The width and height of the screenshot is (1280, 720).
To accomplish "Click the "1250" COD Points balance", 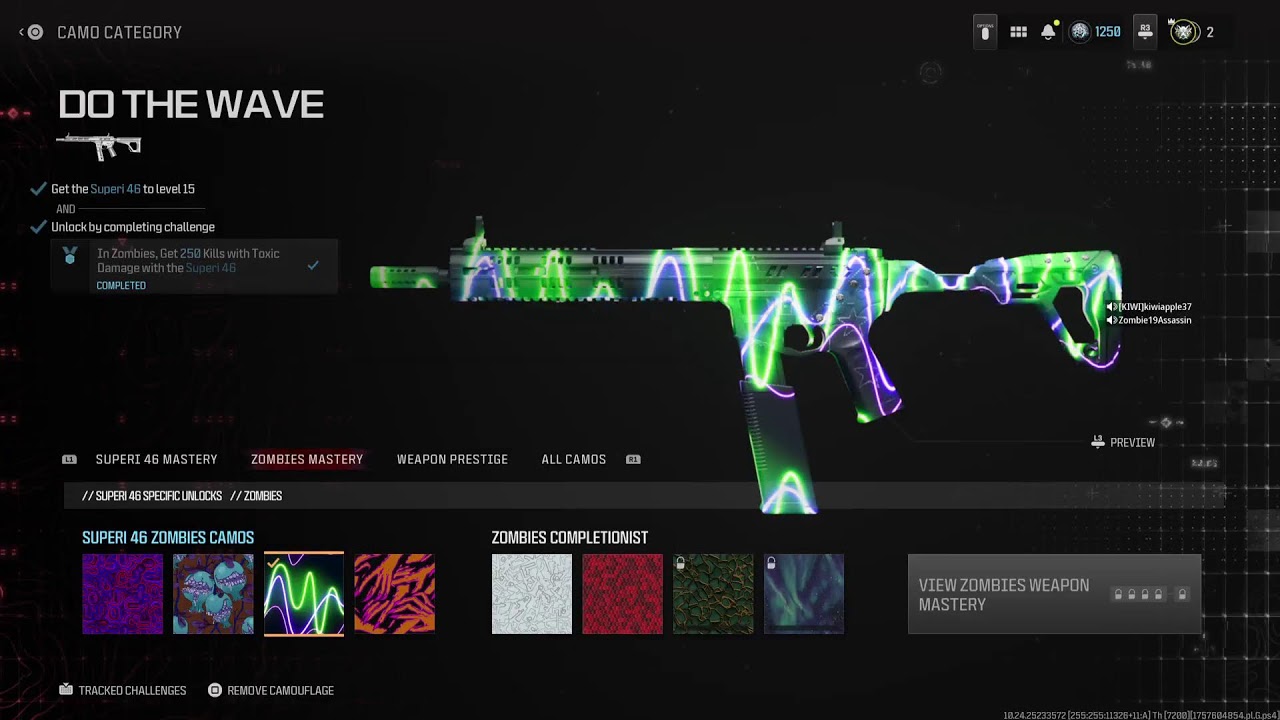I will point(1108,32).
